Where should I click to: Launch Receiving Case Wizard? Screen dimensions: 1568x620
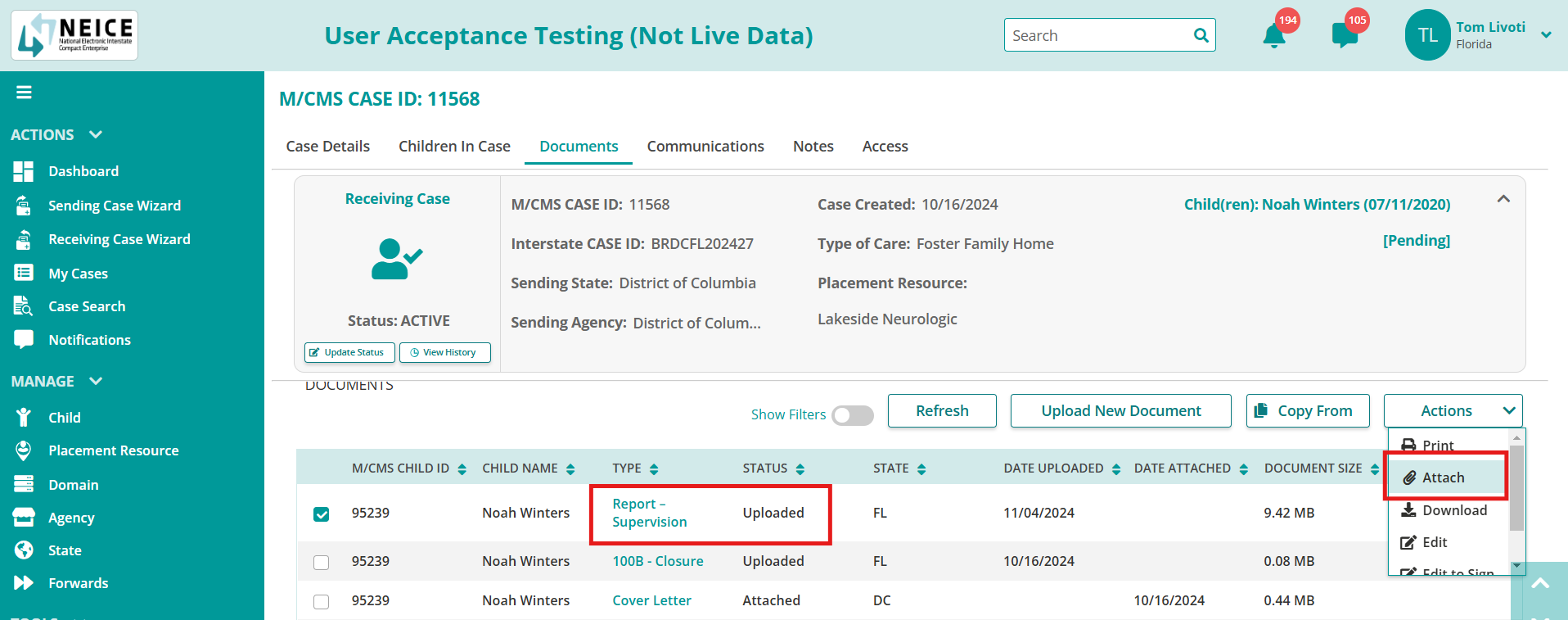click(x=119, y=239)
